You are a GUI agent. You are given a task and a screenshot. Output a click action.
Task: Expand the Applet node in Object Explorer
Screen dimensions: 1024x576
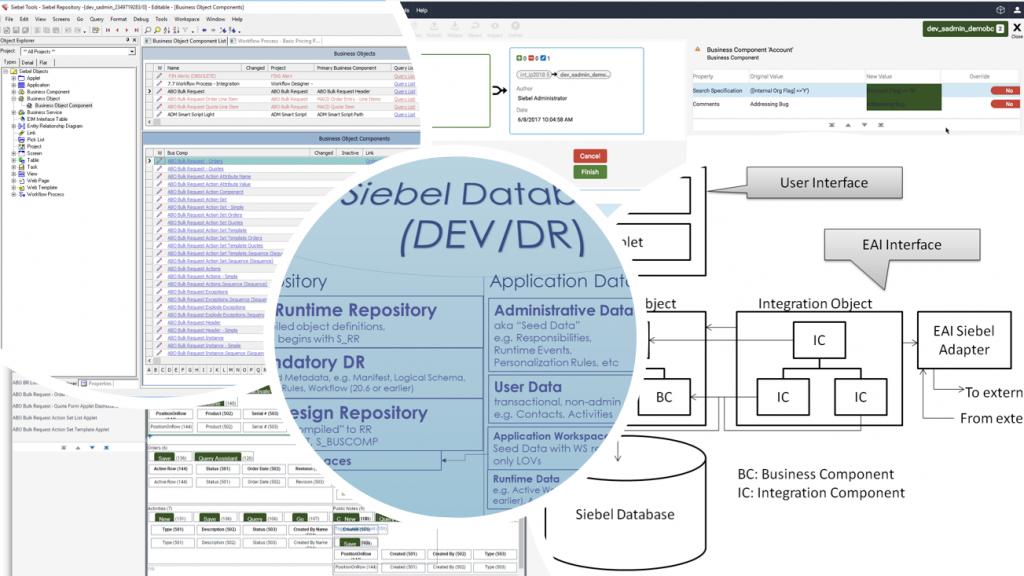(14, 78)
